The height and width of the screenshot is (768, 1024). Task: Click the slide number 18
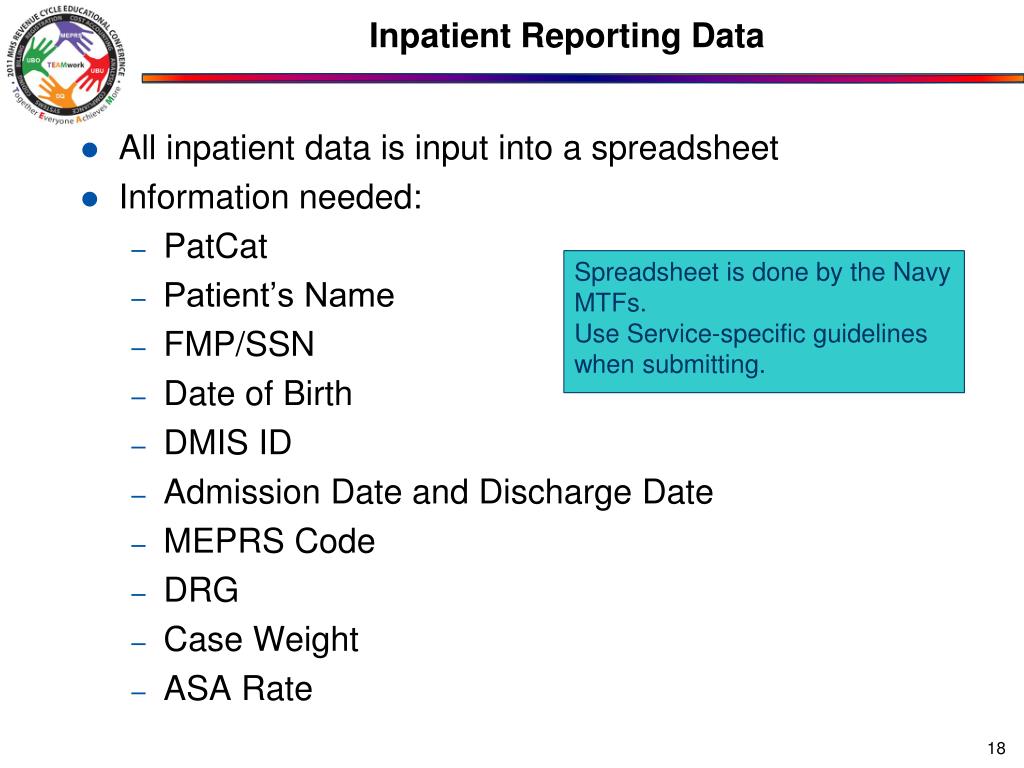click(x=996, y=748)
